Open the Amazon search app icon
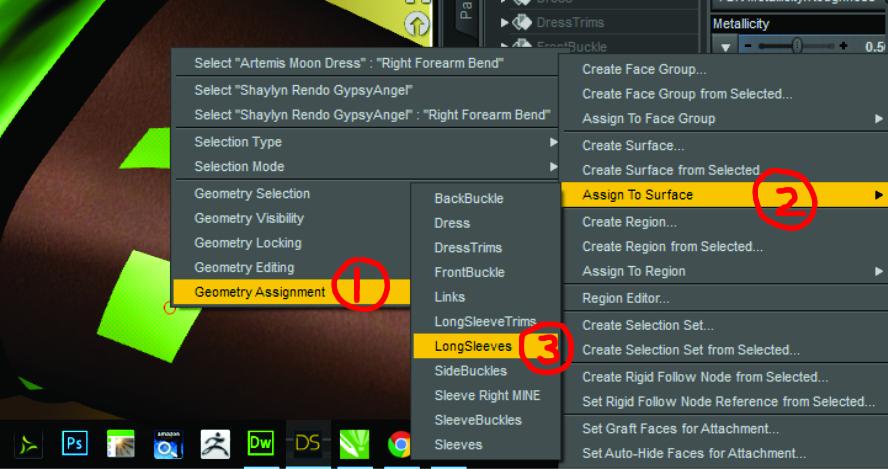This screenshot has width=888, height=469. [x=168, y=445]
